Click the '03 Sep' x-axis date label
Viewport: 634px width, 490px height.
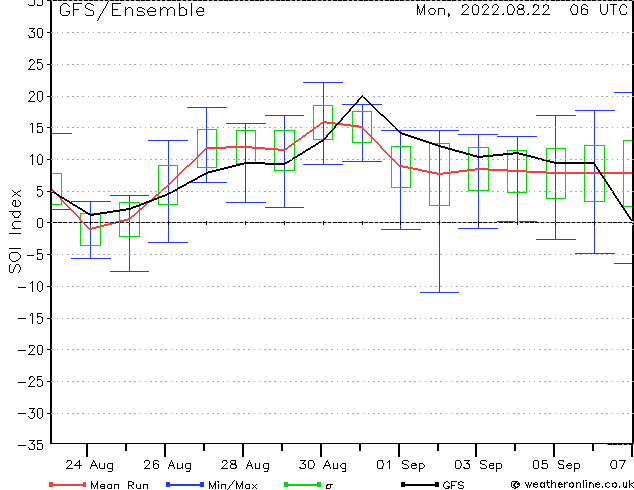(478, 465)
